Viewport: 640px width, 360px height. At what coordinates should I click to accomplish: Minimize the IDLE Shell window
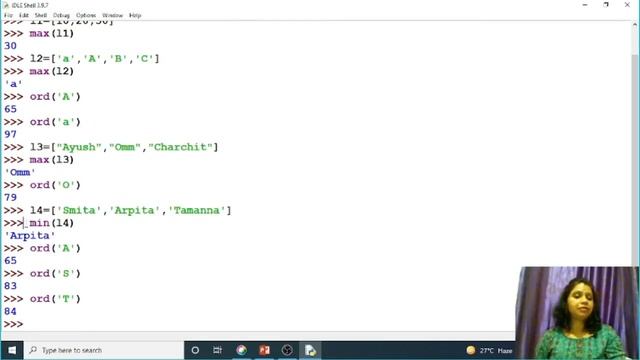pos(585,5)
